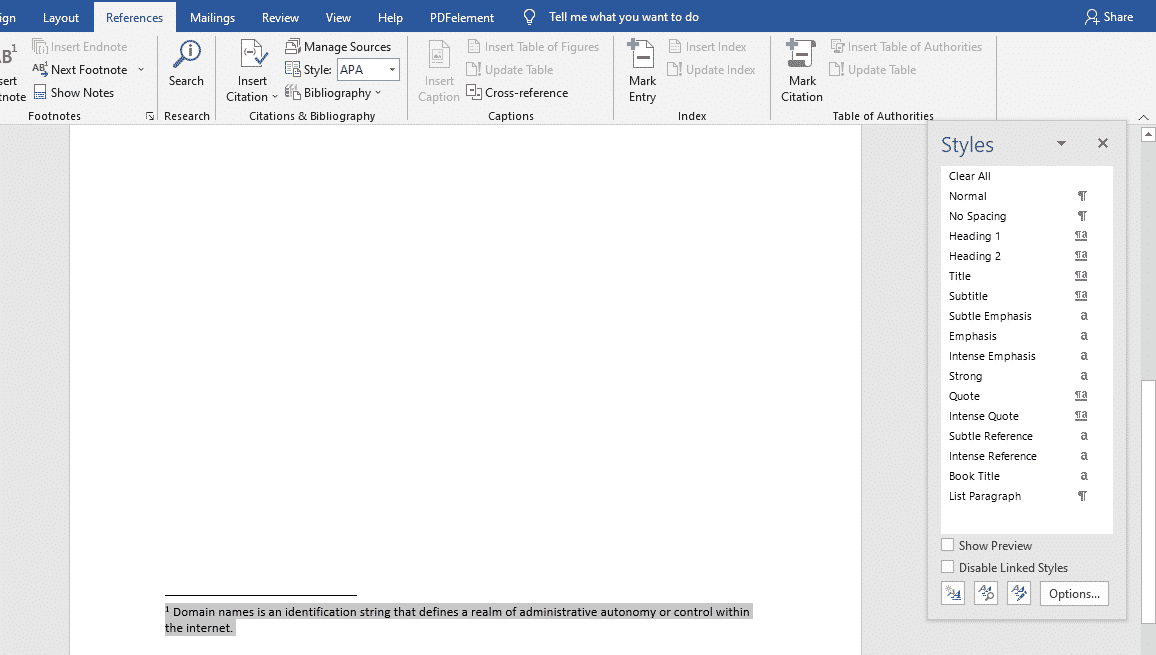The height and width of the screenshot is (655, 1156).
Task: Enable the Show Preview checkbox
Action: coord(946,545)
